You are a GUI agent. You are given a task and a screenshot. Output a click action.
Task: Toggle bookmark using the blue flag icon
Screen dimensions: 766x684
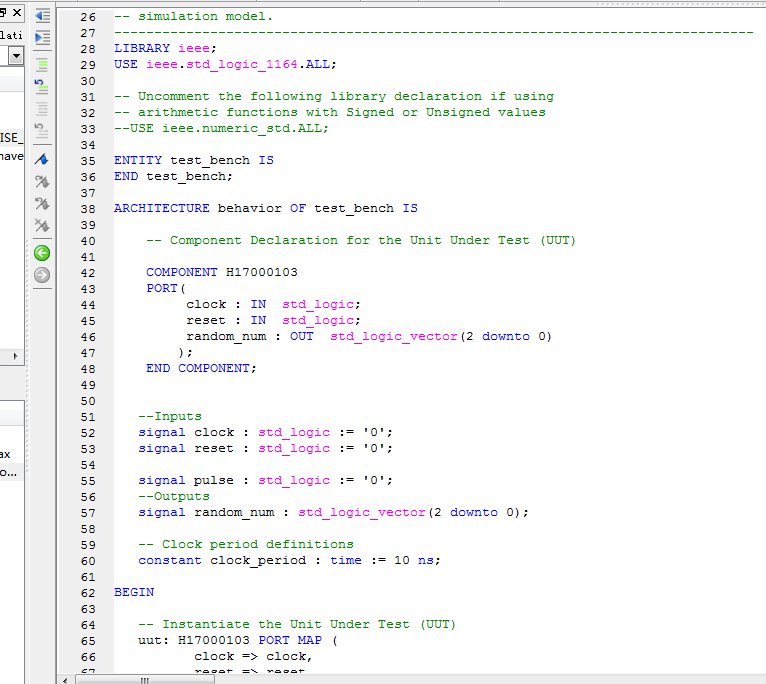click(x=42, y=160)
